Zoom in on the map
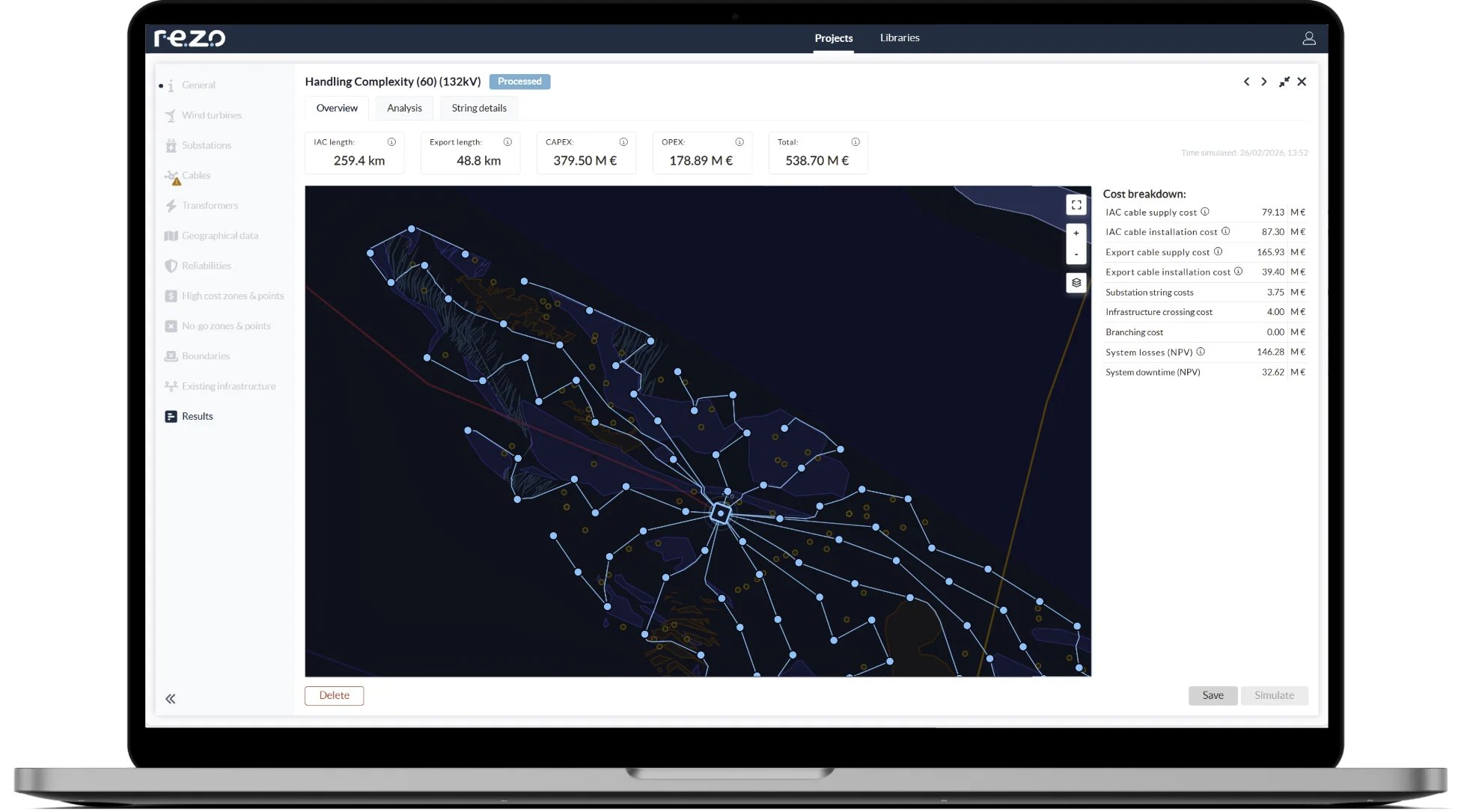This screenshot has width=1461, height=812. (x=1076, y=233)
